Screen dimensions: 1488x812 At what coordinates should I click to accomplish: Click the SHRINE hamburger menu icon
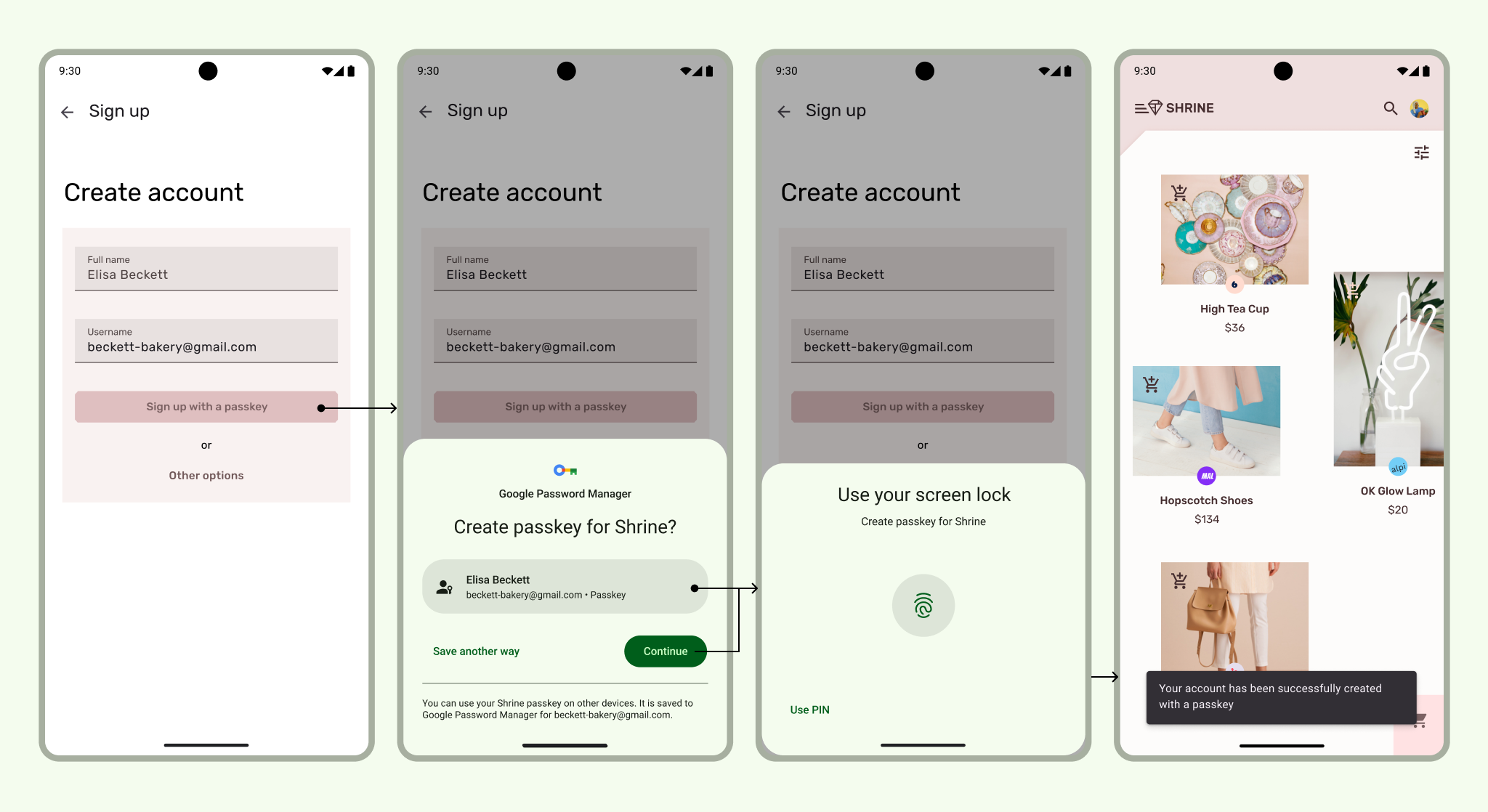[1139, 108]
